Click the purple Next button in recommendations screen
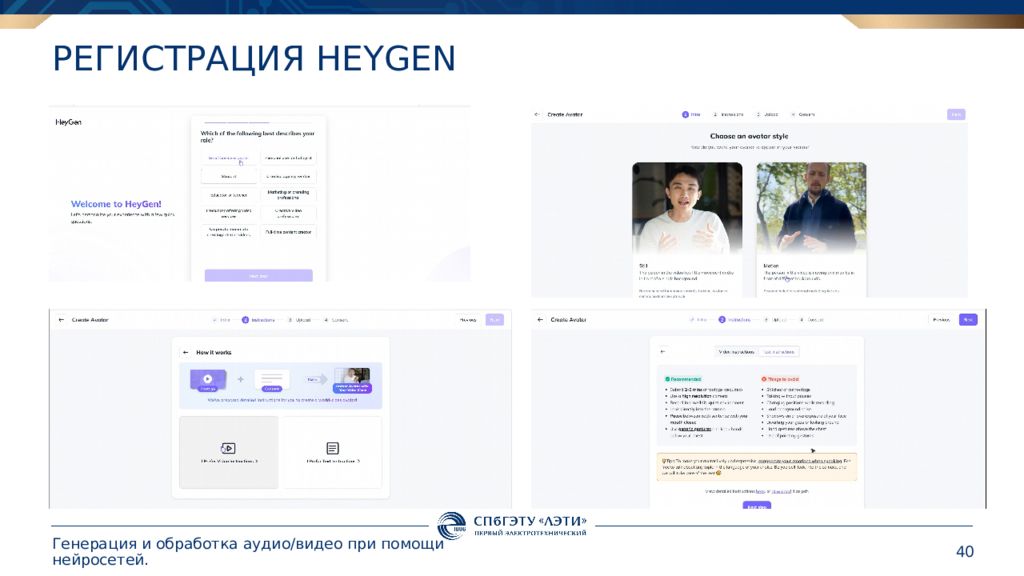Viewport: 1024px width, 576px height. pos(968,320)
